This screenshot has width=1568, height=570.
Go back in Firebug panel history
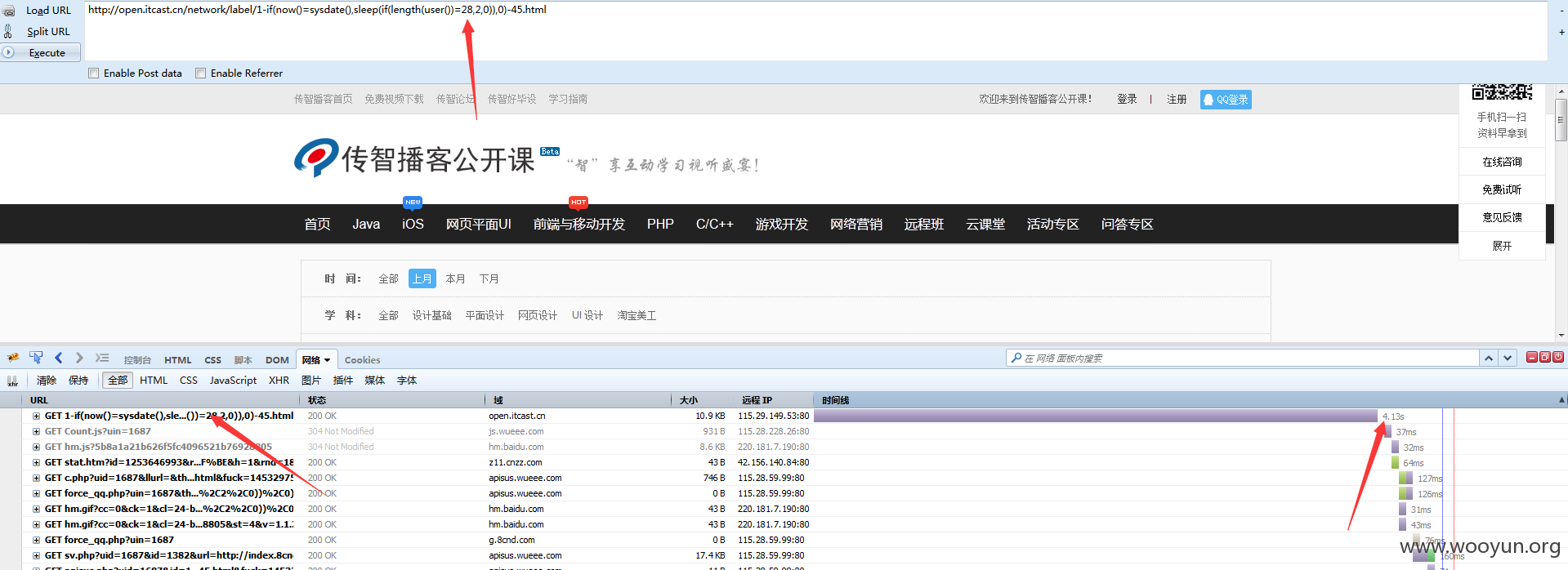(x=58, y=358)
